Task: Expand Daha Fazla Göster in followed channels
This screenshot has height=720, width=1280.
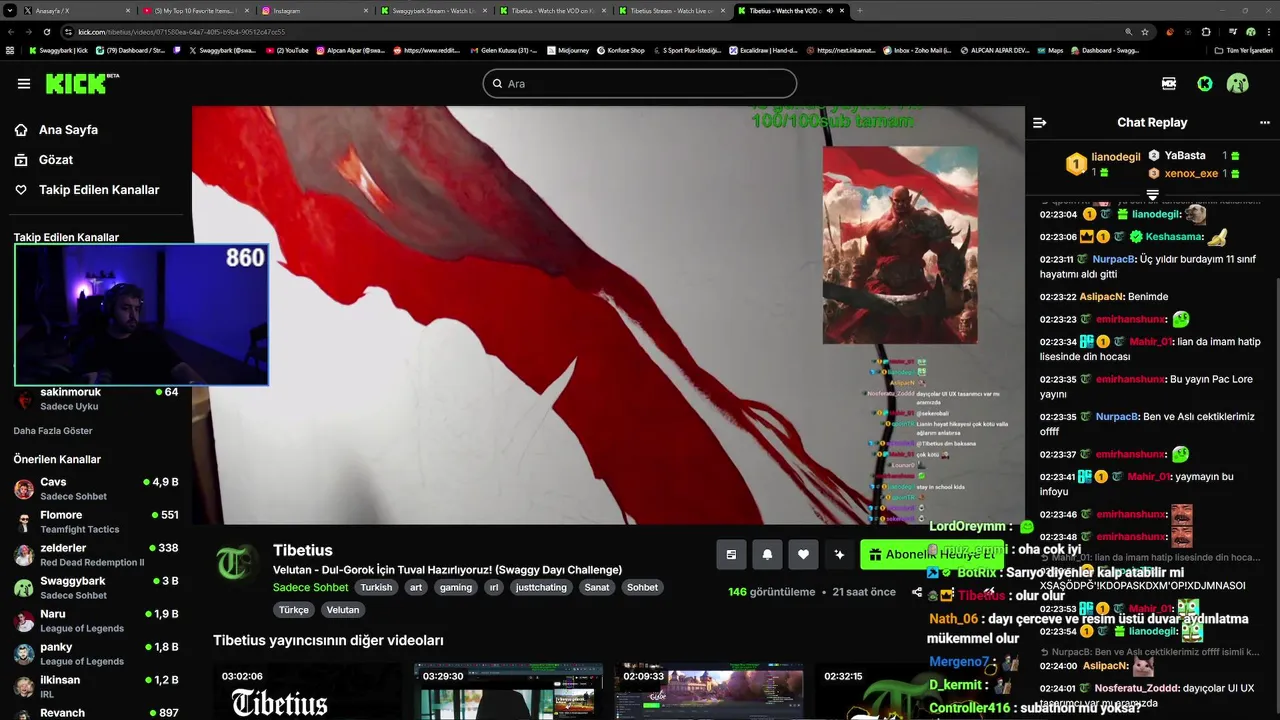Action: [53, 431]
